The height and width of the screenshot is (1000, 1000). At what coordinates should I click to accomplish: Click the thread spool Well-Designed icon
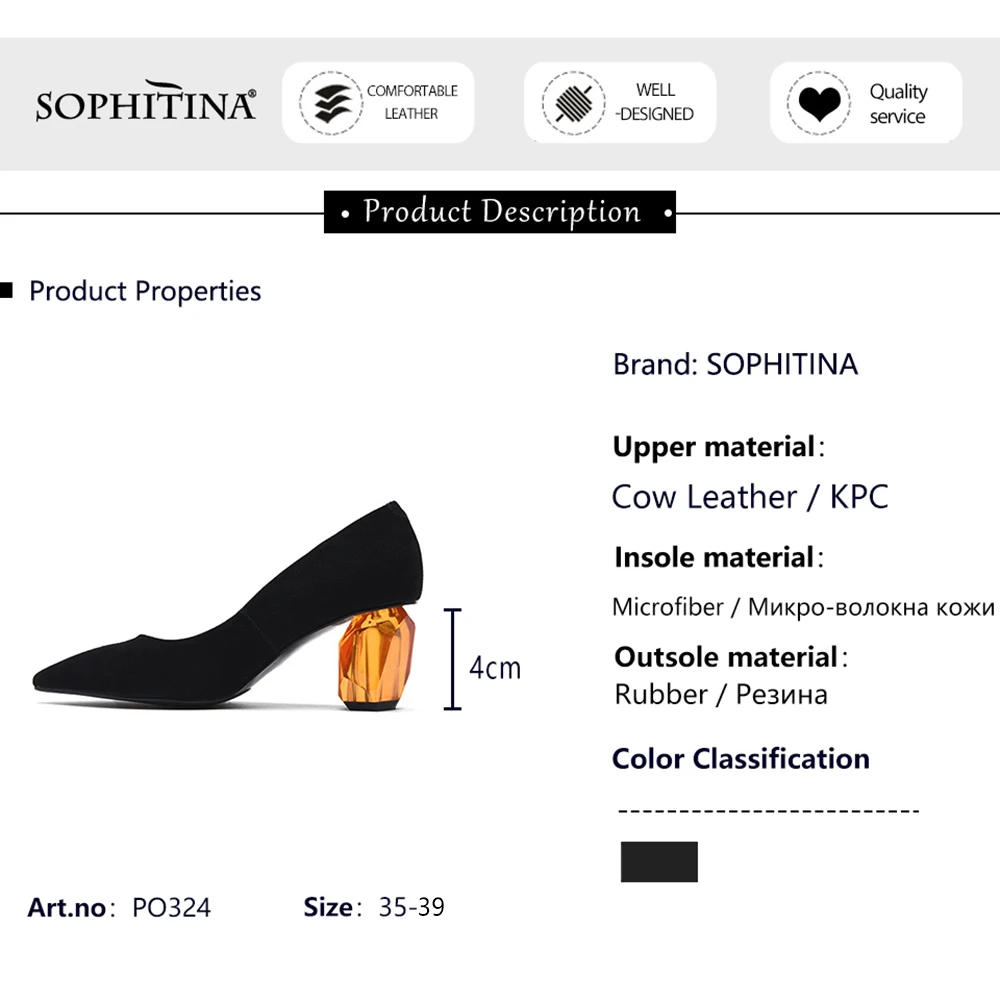[x=573, y=103]
